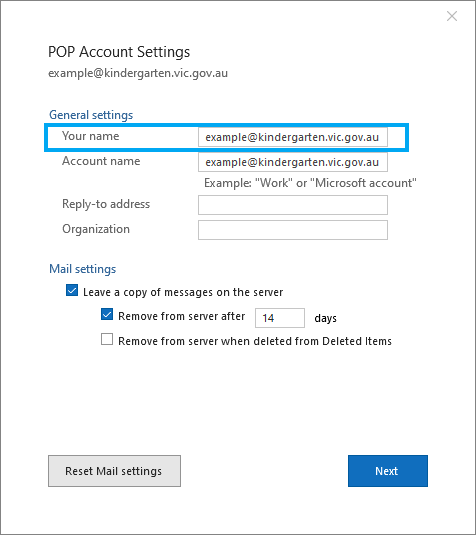
Task: Close the POP Account Settings dialog
Action: click(x=452, y=16)
